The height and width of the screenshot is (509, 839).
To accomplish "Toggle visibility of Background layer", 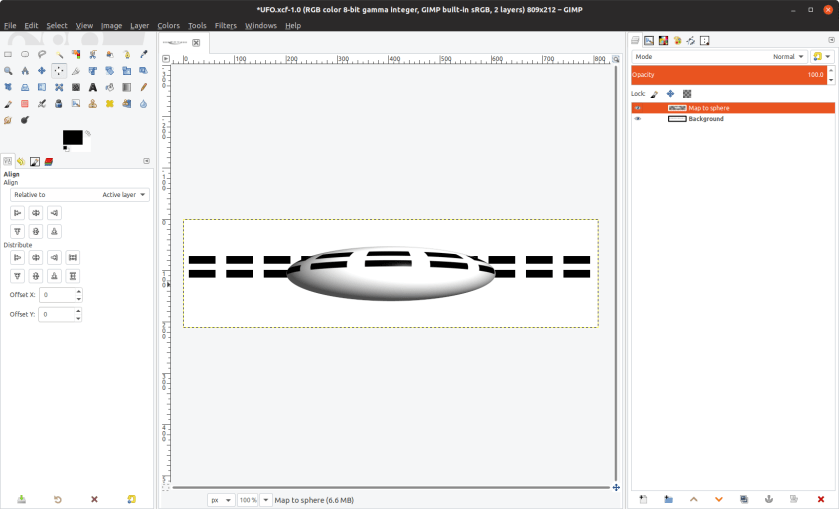I will pyautogui.click(x=637, y=119).
